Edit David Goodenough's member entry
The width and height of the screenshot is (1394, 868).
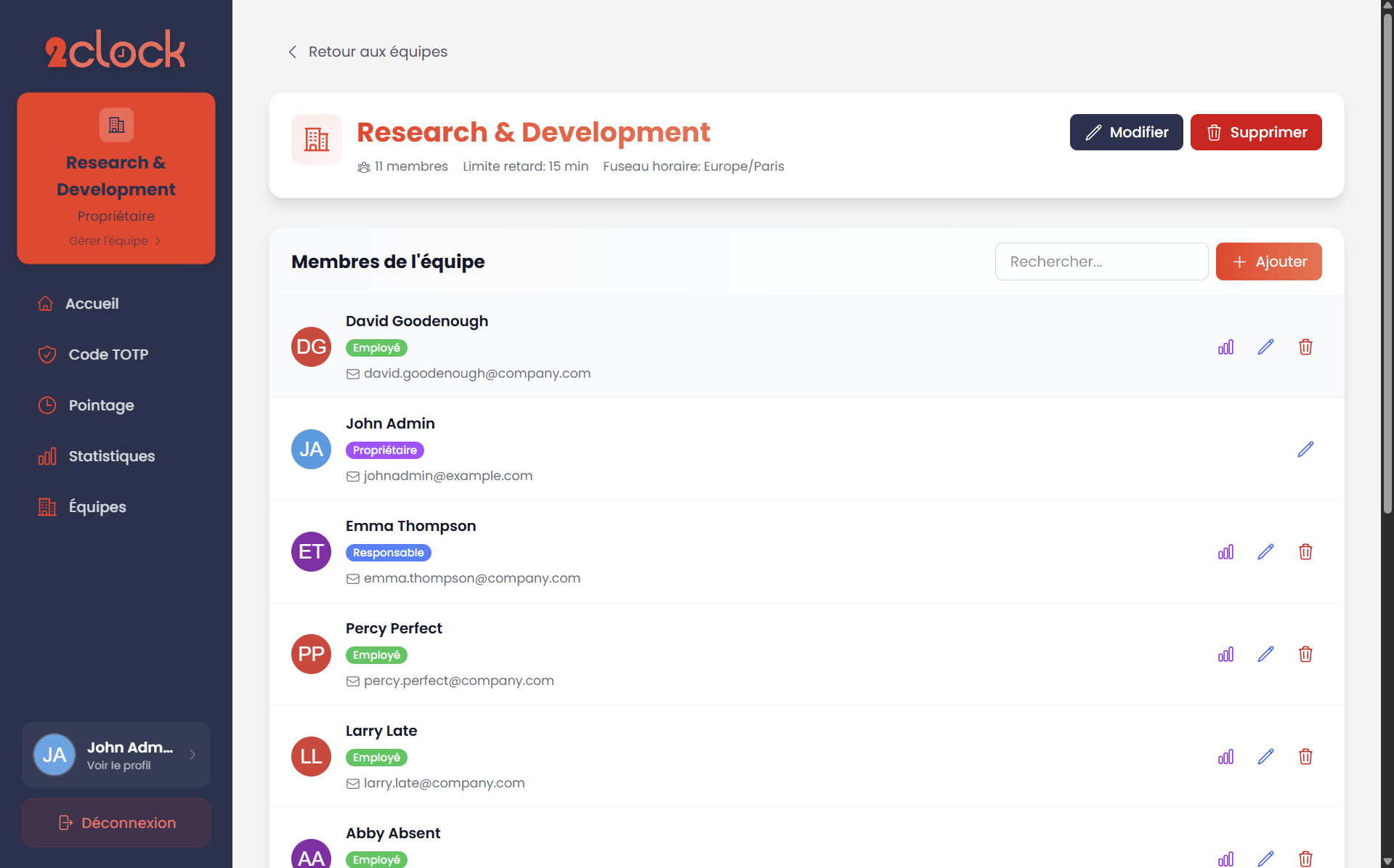click(x=1265, y=347)
